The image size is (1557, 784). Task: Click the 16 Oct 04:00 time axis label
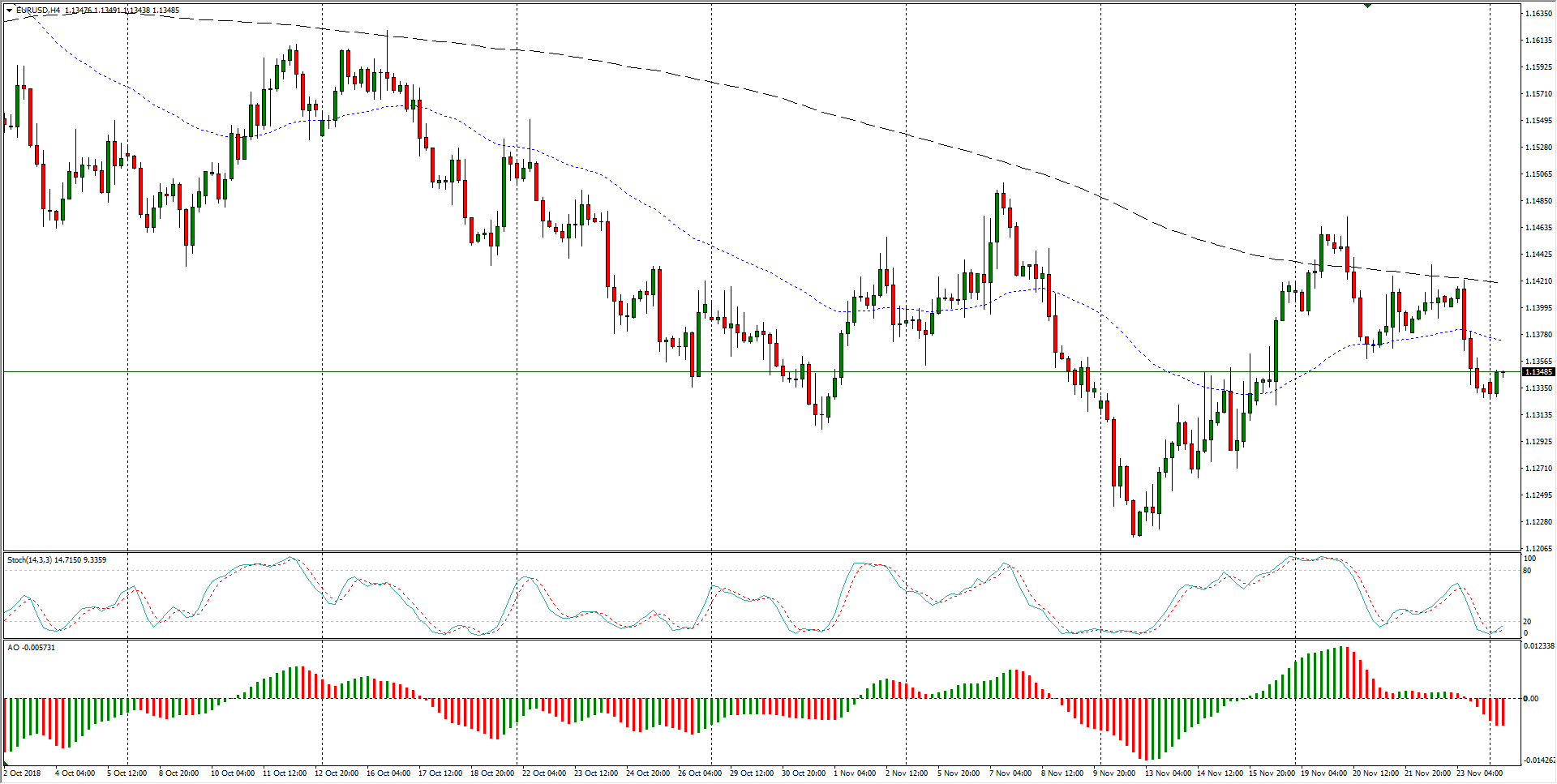pyautogui.click(x=388, y=773)
